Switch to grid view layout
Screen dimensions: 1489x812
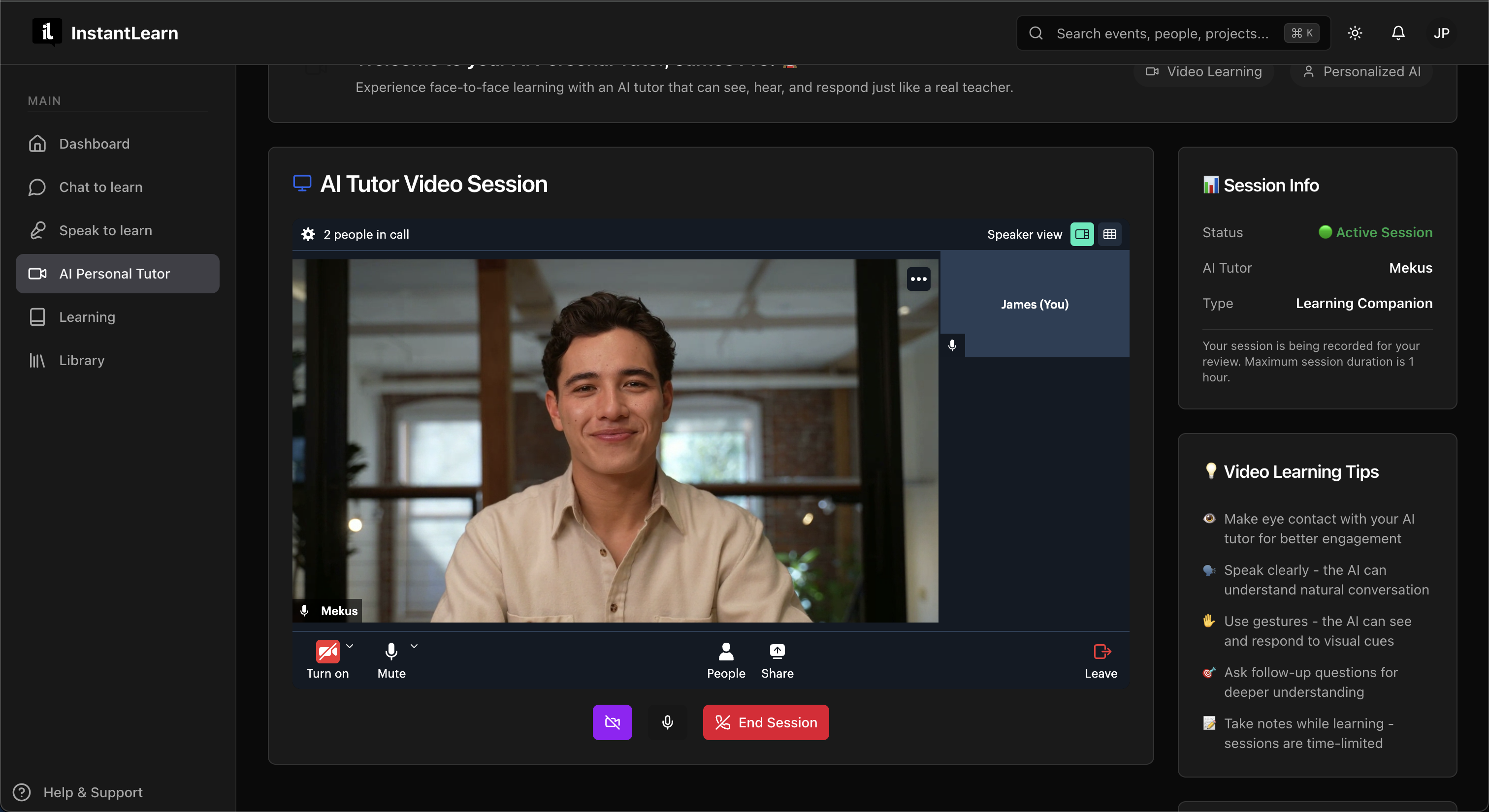pyautogui.click(x=1109, y=234)
